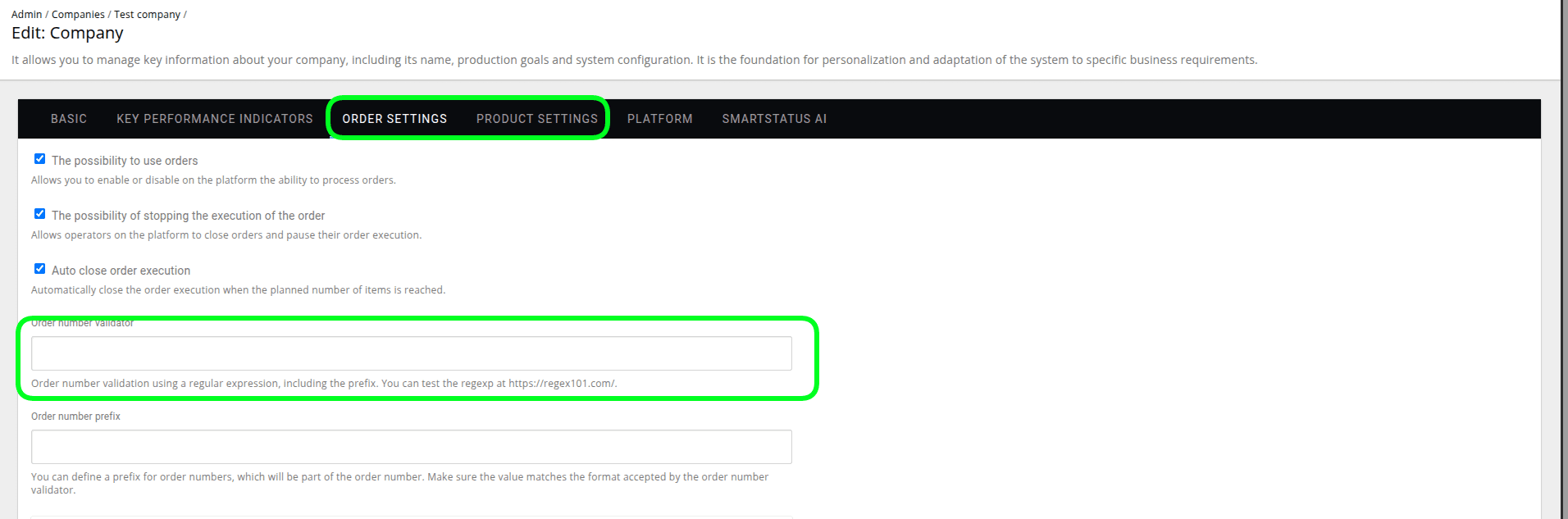Viewport: 1568px width, 519px height.
Task: Open the Key Performance Indicators tab
Action: click(x=215, y=119)
